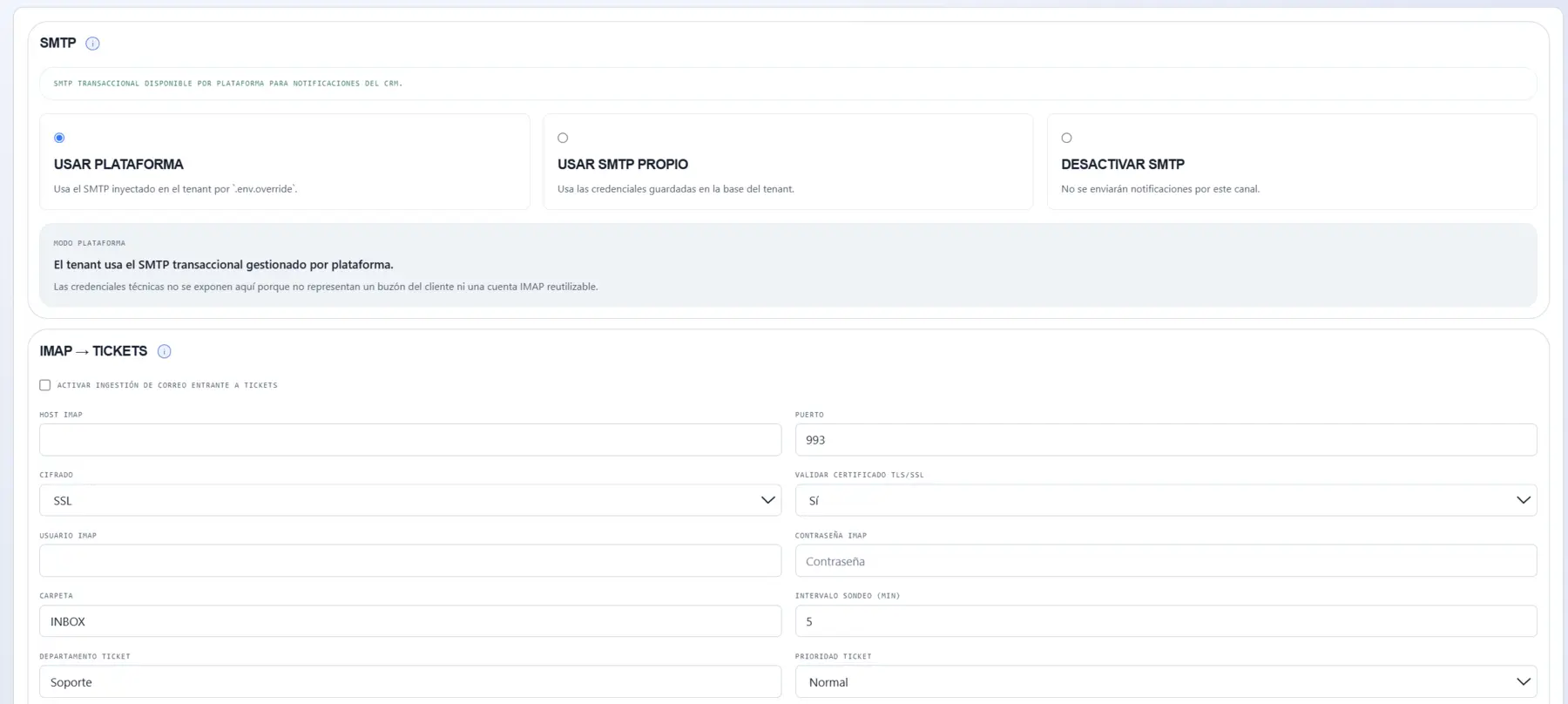The image size is (1568, 704).
Task: Click the 'MODO PLATAFORMA' label
Action: (x=90, y=243)
